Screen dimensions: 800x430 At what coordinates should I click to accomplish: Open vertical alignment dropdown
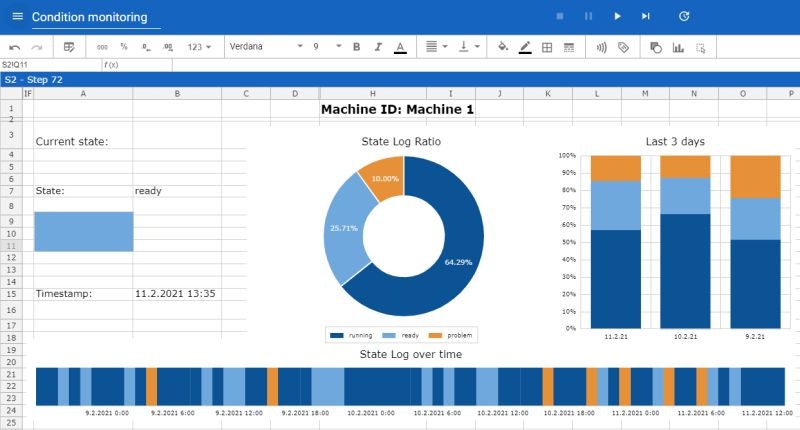coord(469,47)
